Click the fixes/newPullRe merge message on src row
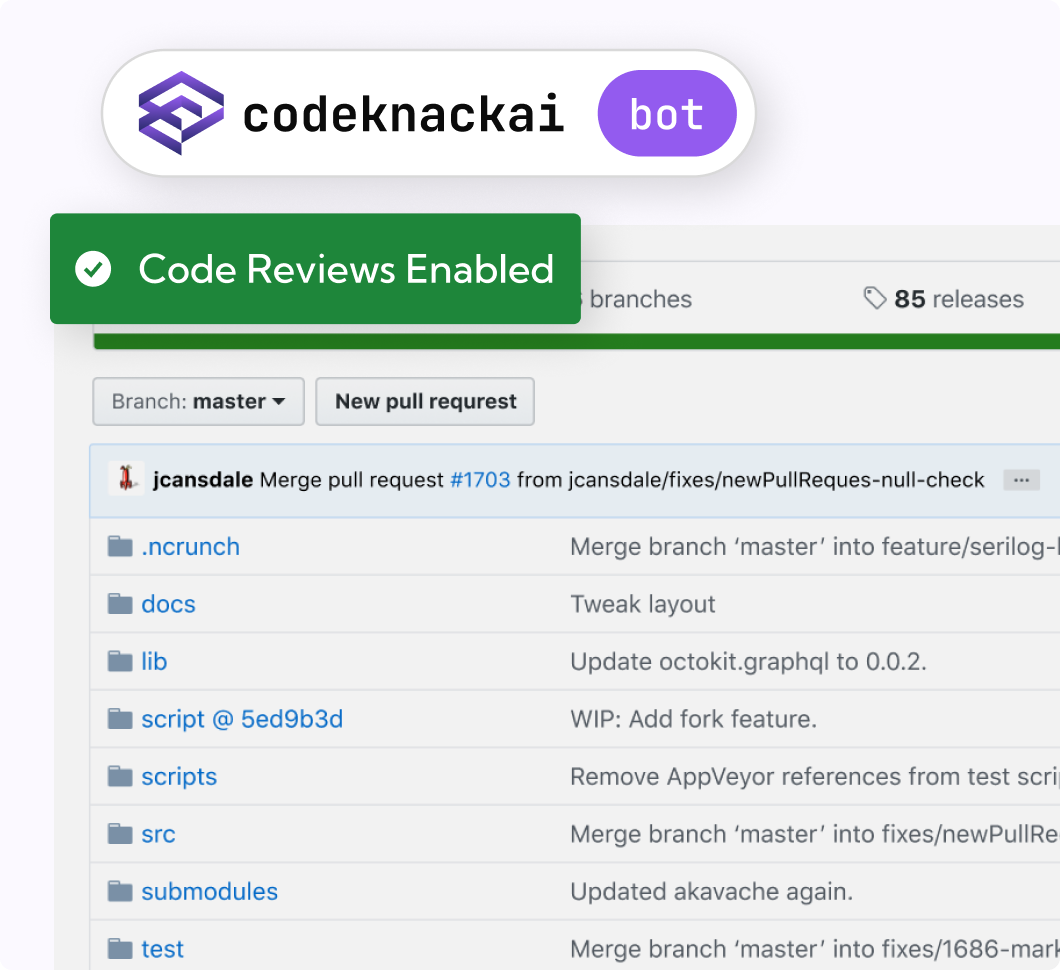The width and height of the screenshot is (1060, 970). pyautogui.click(x=815, y=834)
